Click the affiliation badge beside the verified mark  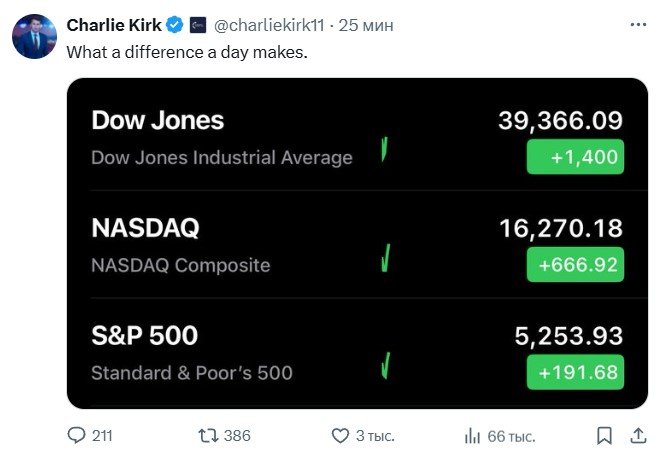[198, 24]
